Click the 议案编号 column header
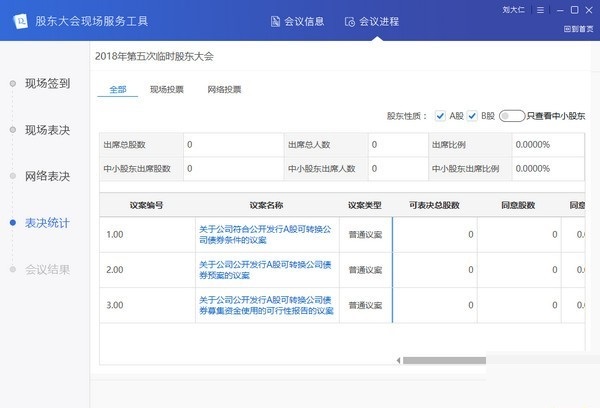 coord(147,205)
